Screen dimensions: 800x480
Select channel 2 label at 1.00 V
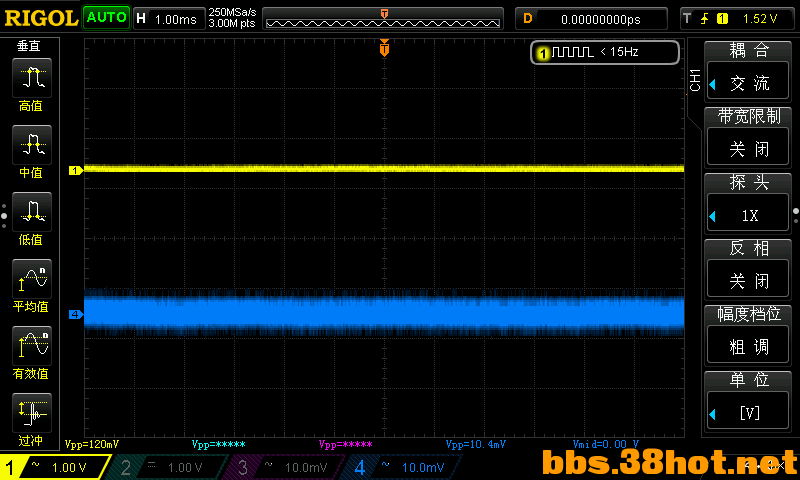168,467
